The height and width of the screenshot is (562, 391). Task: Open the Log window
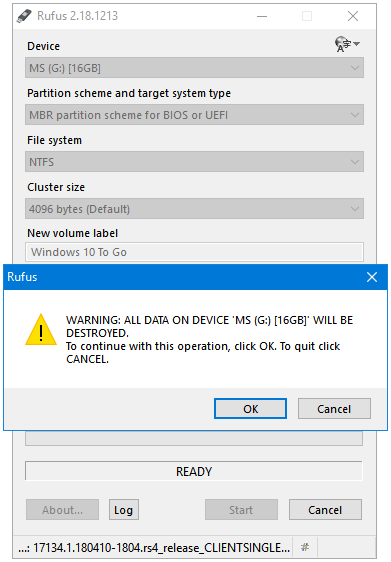tap(124, 510)
